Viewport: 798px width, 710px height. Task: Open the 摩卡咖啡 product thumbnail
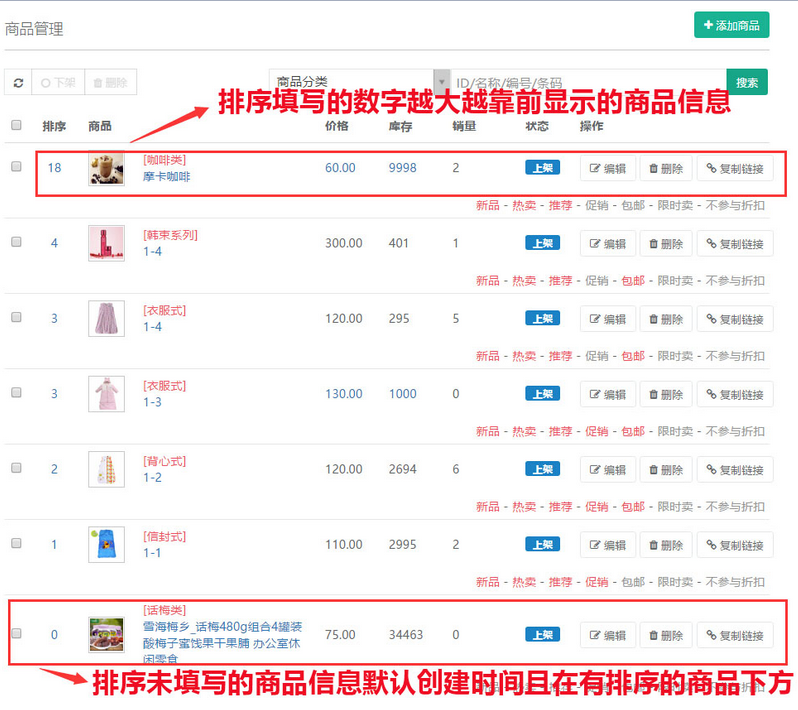coord(106,168)
